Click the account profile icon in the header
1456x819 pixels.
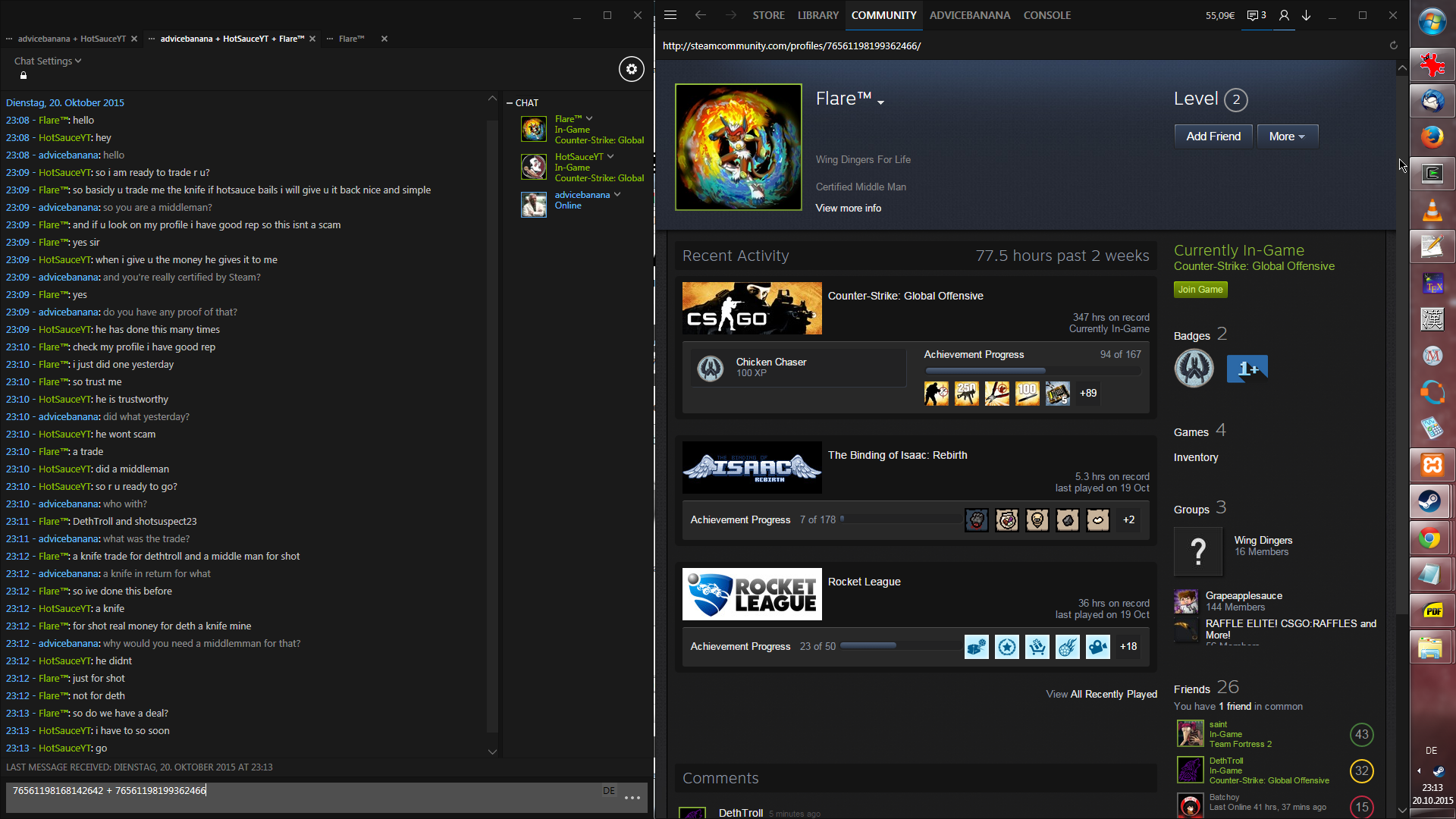1284,15
